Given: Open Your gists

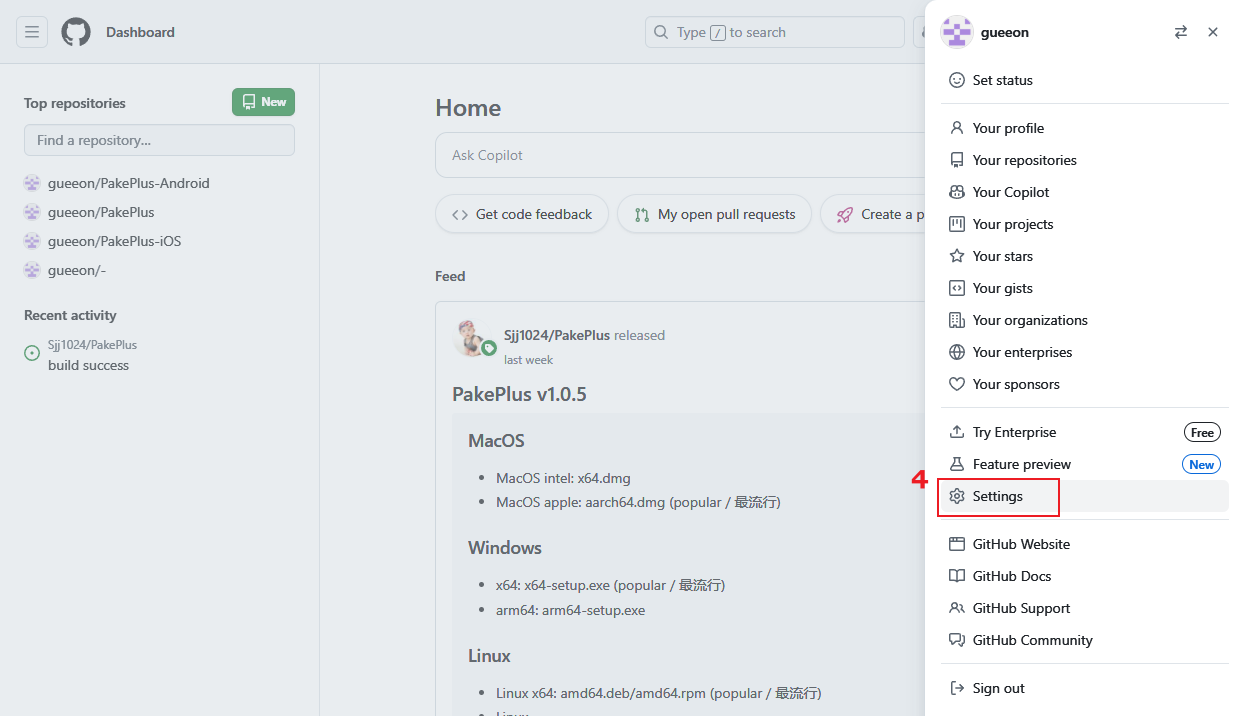Looking at the screenshot, I should pyautogui.click(x=1002, y=288).
